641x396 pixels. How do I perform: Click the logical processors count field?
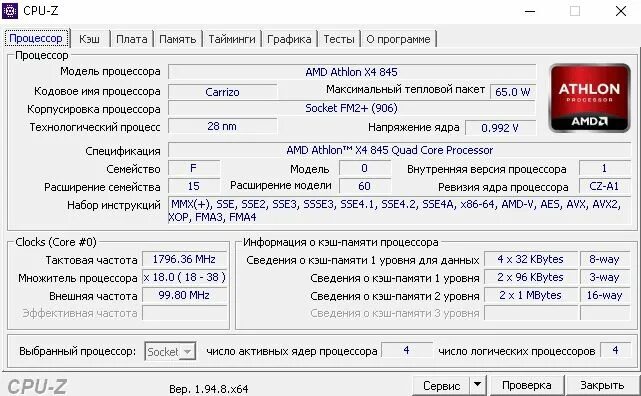615,350
